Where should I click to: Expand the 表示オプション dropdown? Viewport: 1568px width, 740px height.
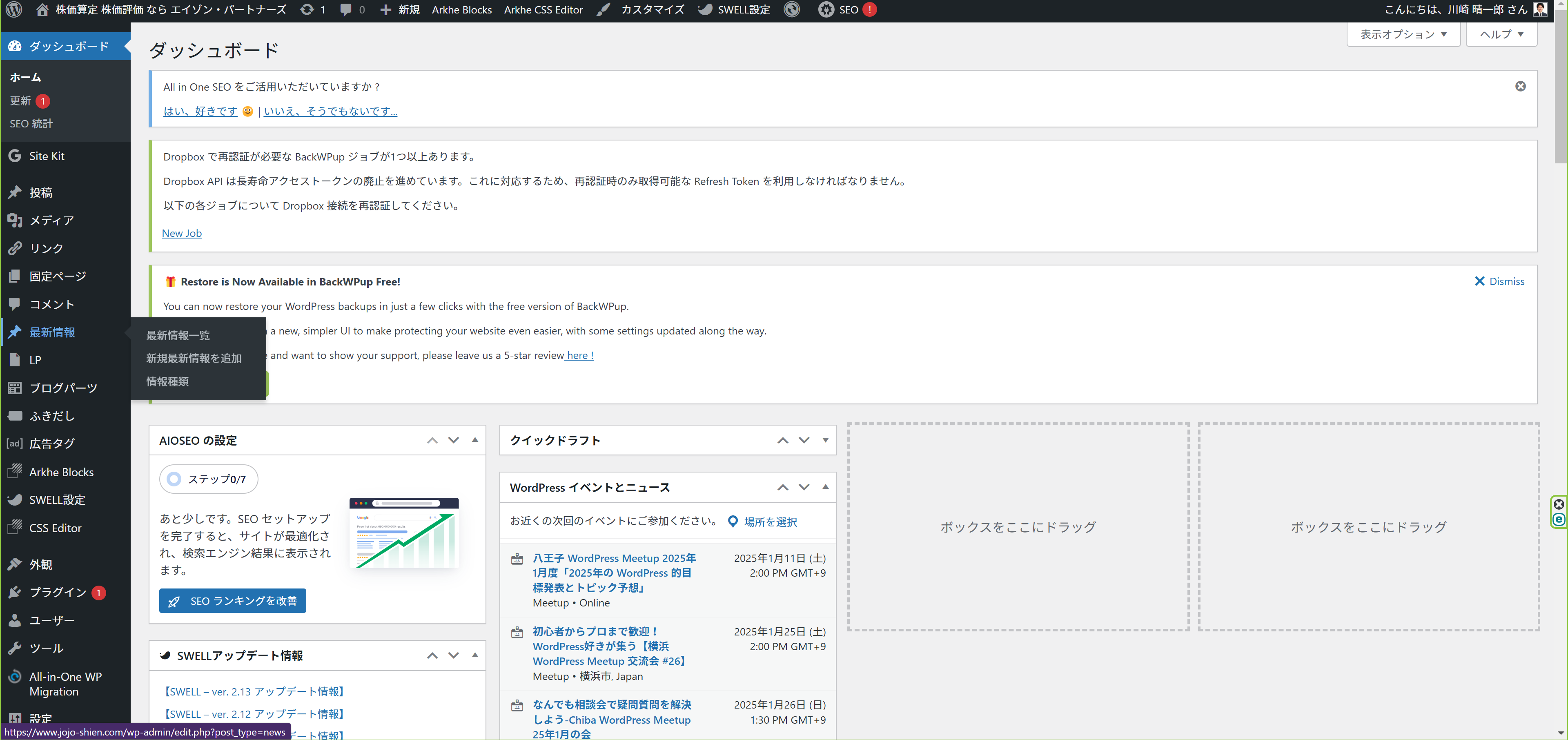[x=1403, y=34]
